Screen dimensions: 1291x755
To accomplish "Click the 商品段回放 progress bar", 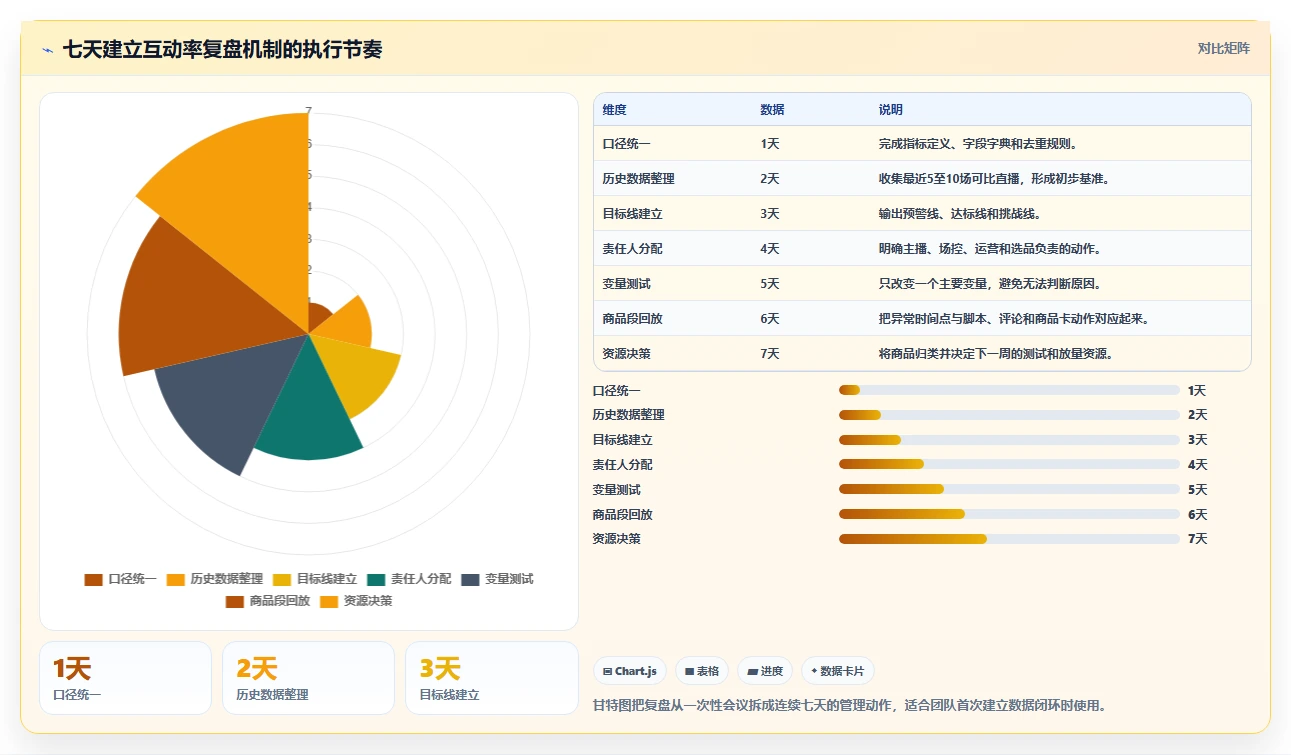I will [x=1009, y=514].
